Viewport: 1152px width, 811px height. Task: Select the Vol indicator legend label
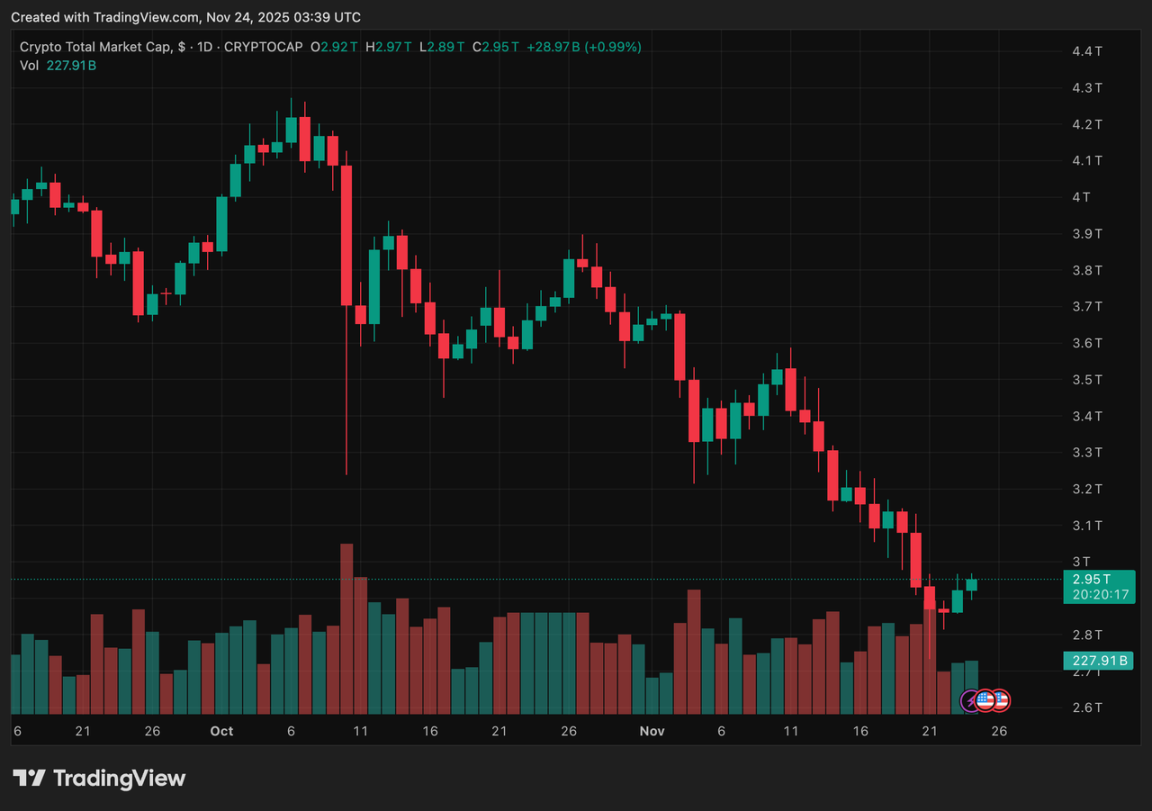point(29,65)
